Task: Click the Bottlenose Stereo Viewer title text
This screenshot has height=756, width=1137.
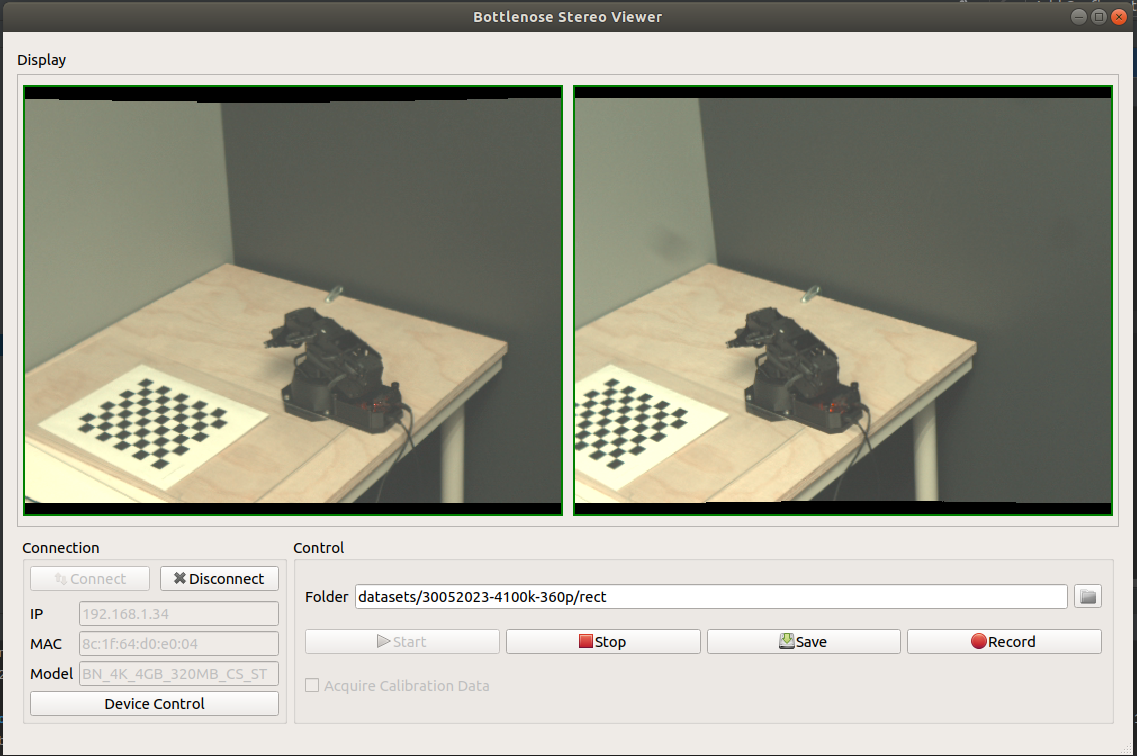Action: tap(568, 17)
